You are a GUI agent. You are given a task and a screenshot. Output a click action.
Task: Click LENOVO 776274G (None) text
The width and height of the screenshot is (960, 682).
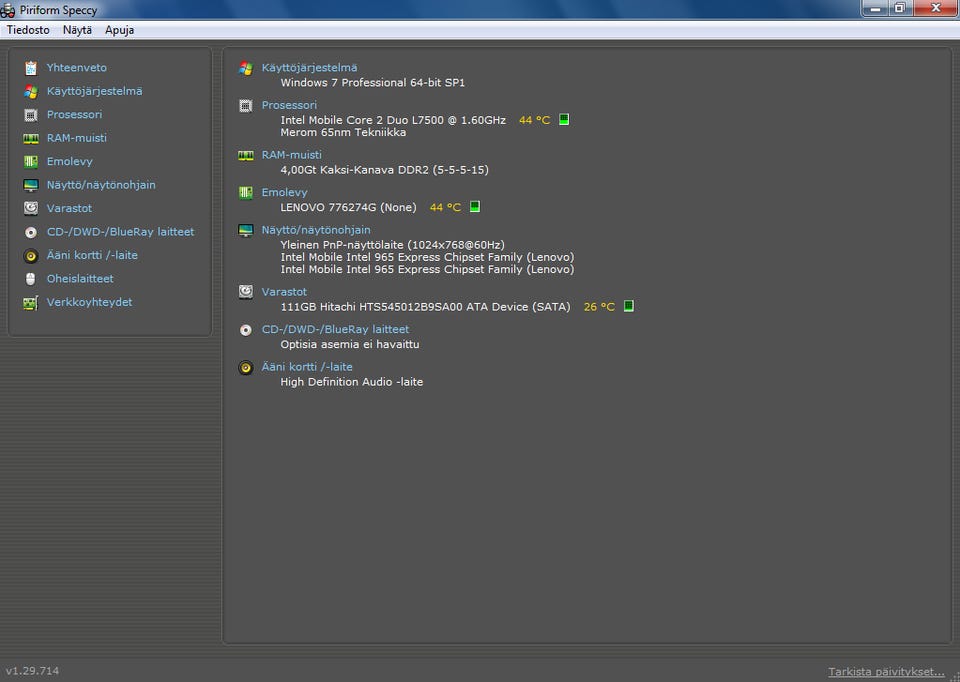click(348, 208)
